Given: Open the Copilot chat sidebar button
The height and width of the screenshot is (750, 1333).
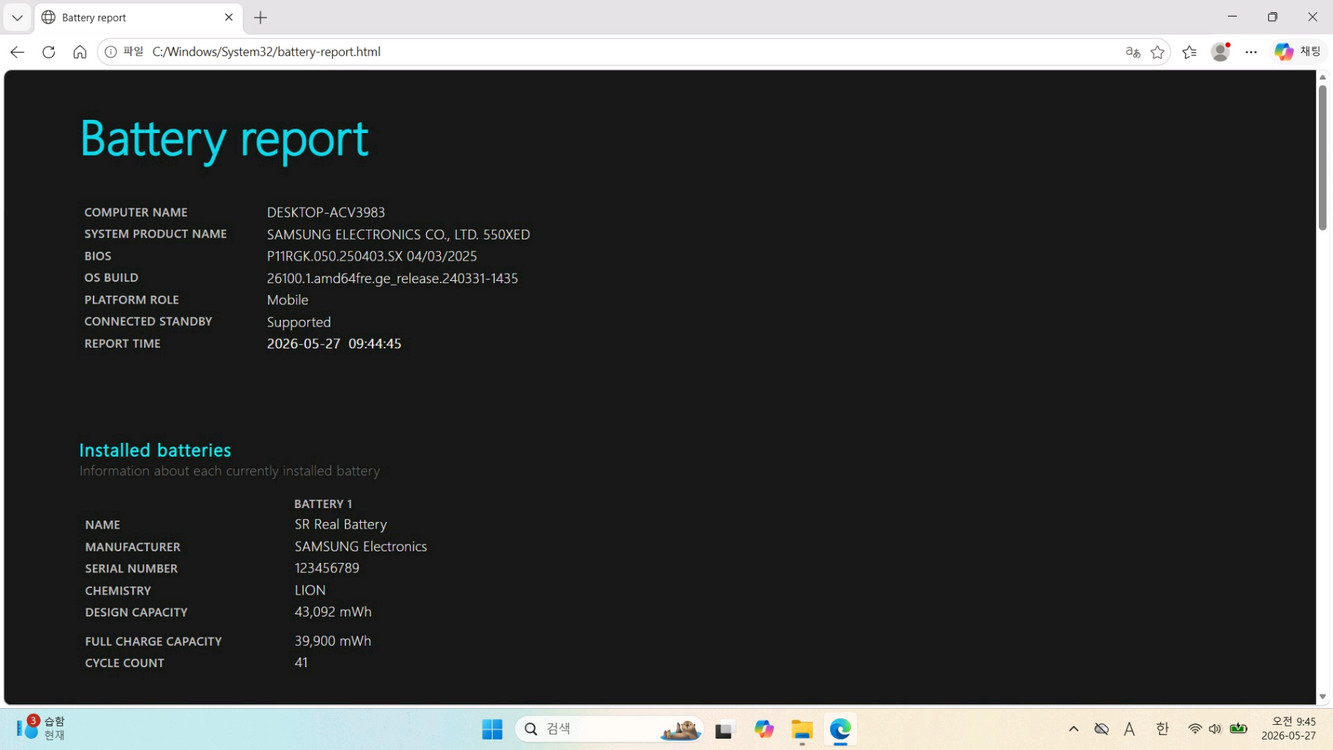Looking at the screenshot, I should tap(1298, 52).
